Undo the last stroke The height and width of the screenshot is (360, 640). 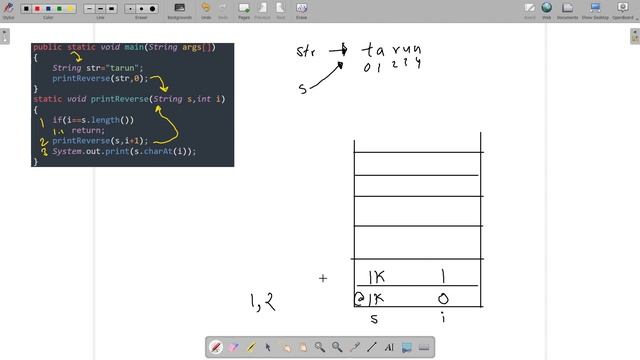[206, 10]
